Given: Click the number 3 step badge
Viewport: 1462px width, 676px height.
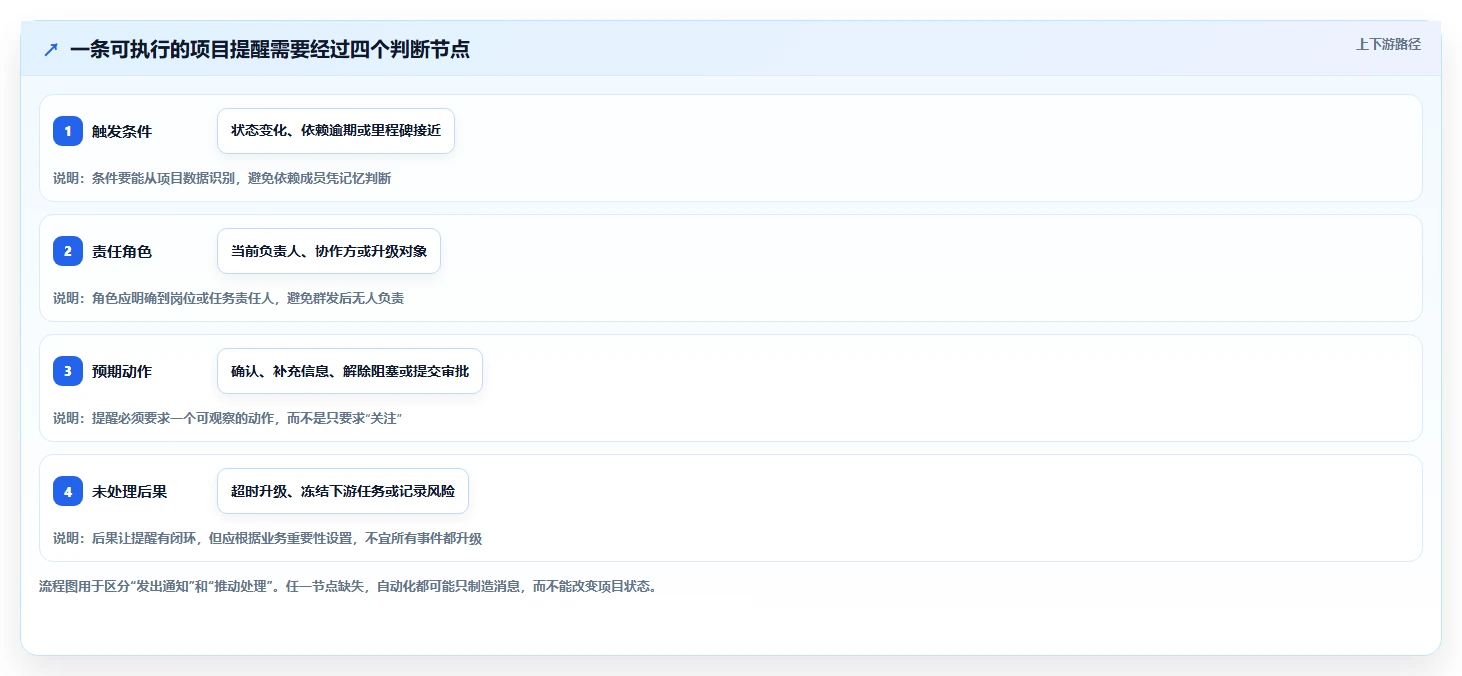Looking at the screenshot, I should [68, 371].
